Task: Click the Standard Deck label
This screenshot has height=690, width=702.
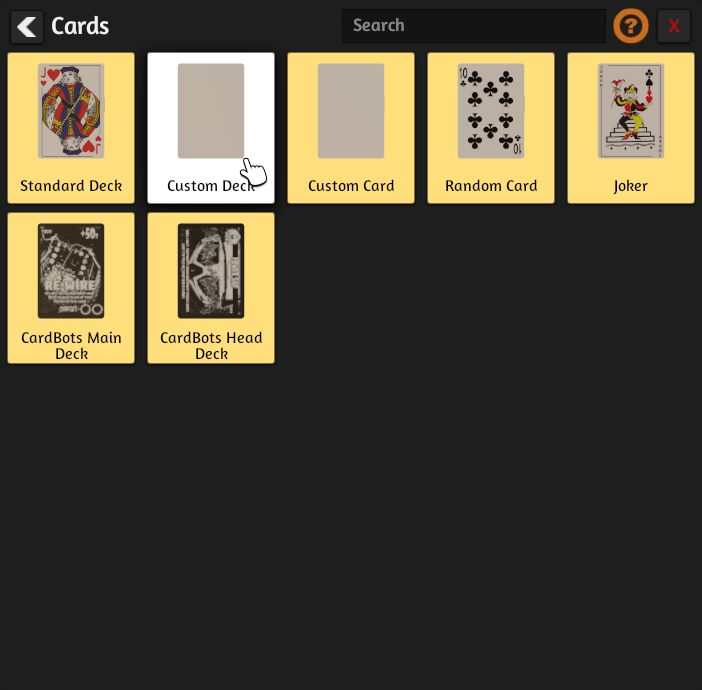Action: [71, 186]
